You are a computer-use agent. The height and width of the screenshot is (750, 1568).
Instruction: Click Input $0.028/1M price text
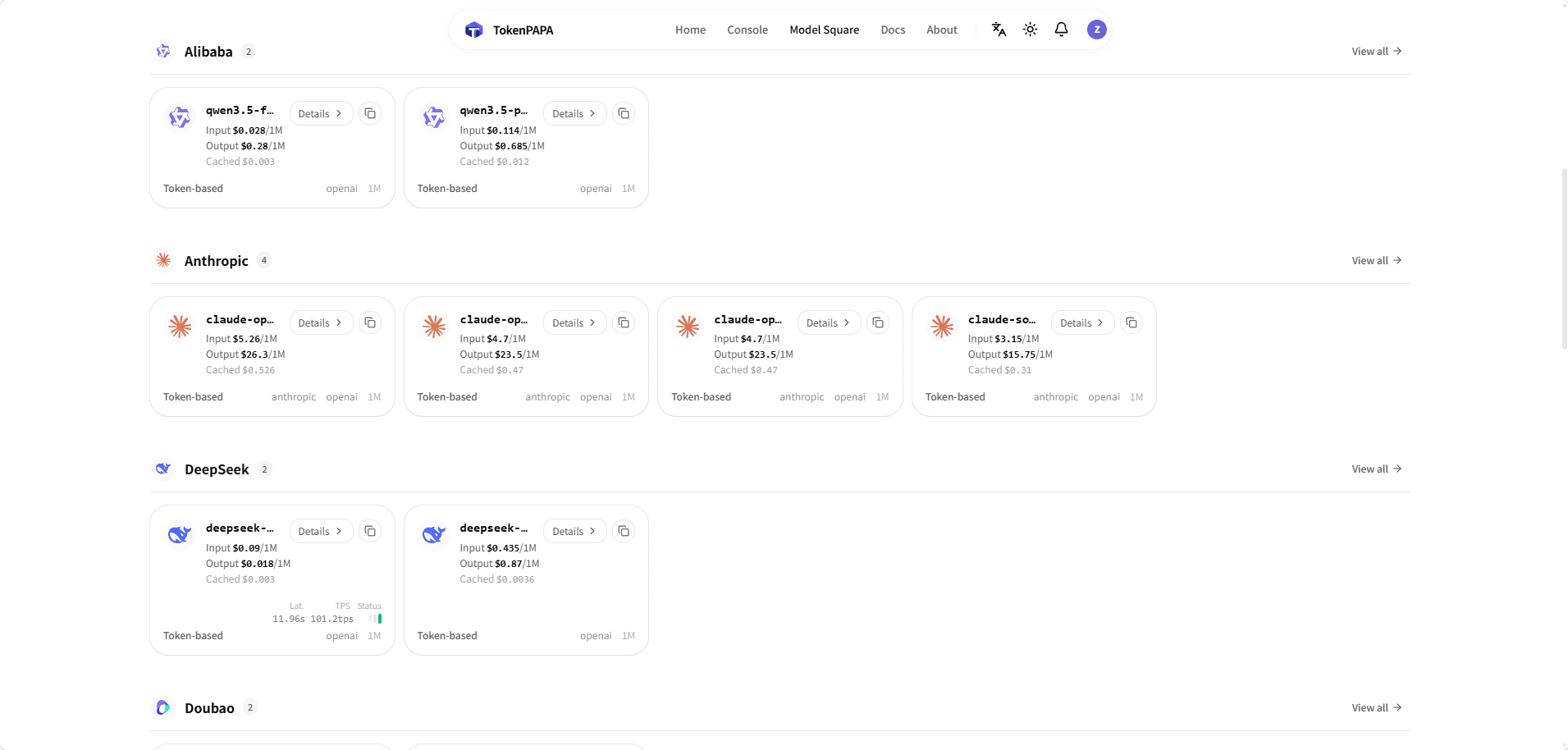pos(244,130)
